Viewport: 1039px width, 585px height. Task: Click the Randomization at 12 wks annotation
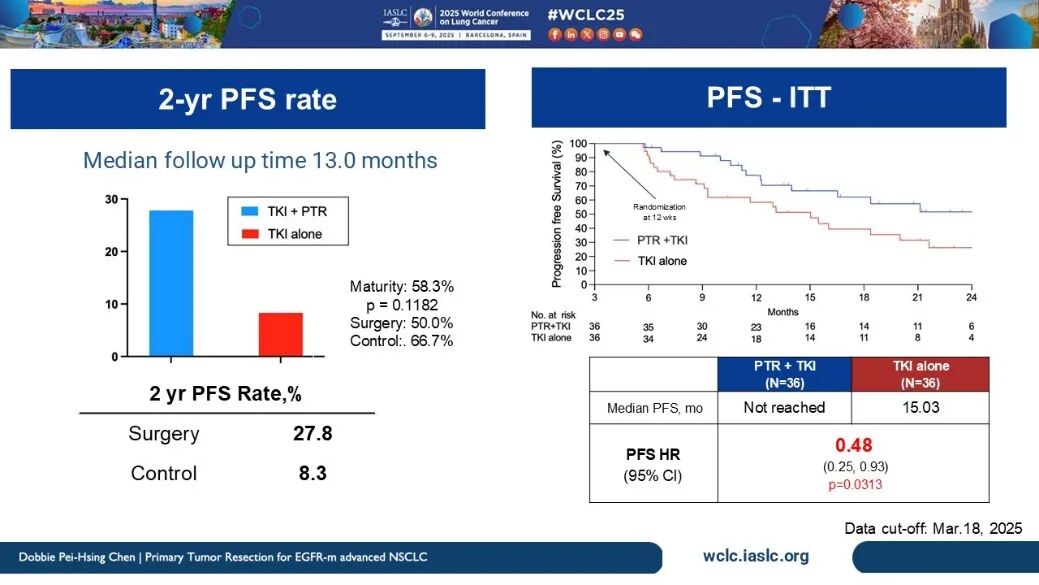(x=656, y=209)
